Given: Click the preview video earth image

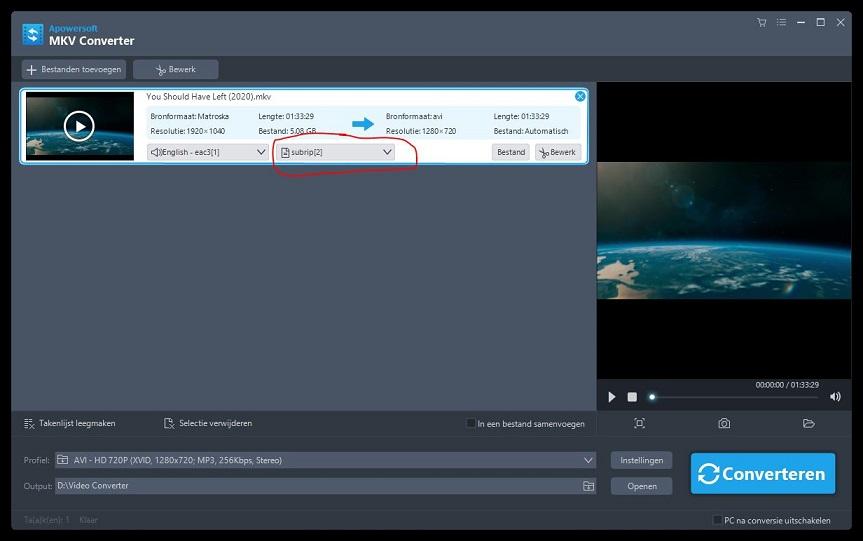Looking at the screenshot, I should pos(724,231).
